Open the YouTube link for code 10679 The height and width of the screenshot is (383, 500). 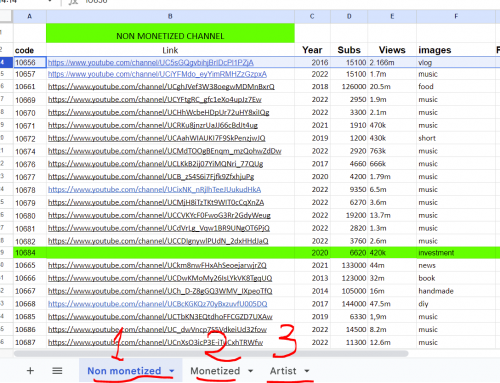156,202
